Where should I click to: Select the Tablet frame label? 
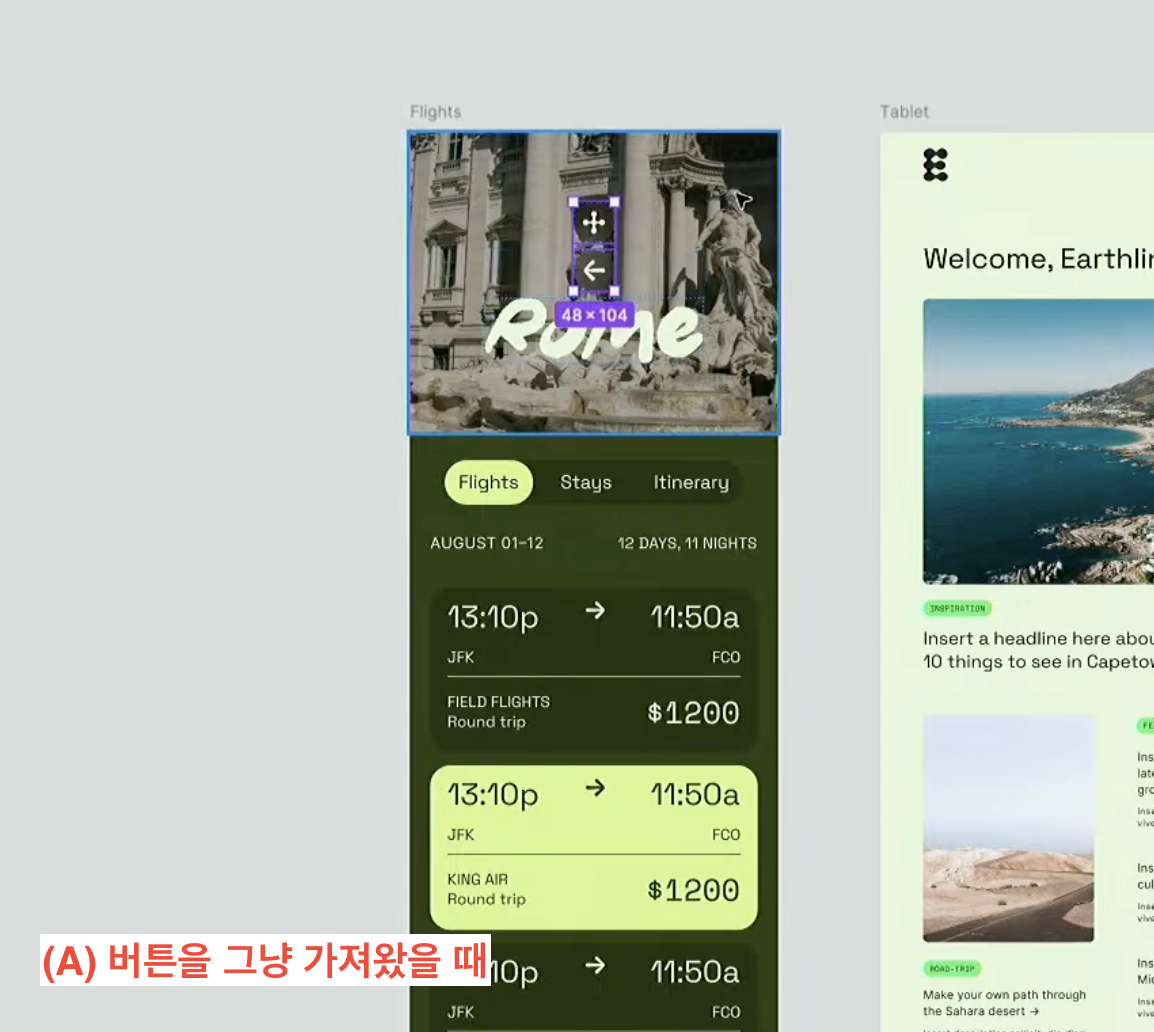tap(905, 112)
